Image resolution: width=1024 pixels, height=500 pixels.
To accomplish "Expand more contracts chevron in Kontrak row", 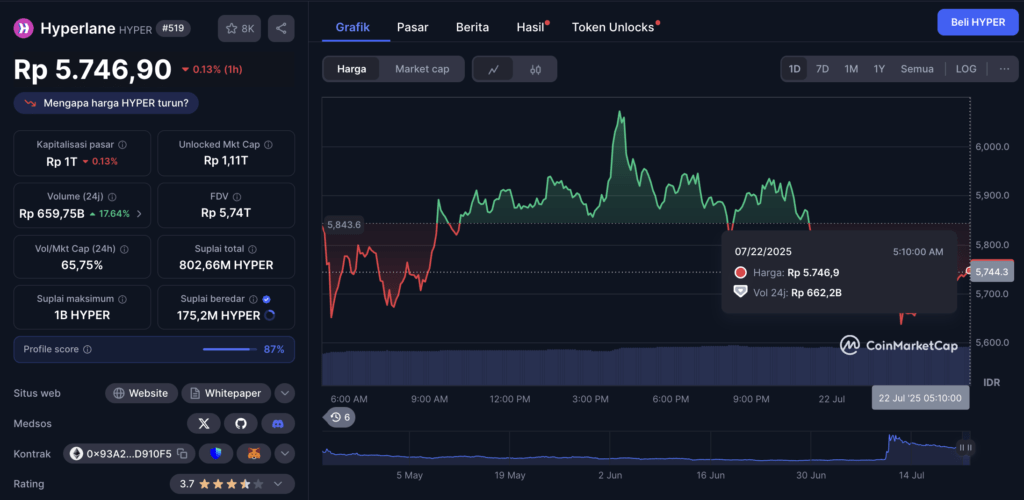I will pyautogui.click(x=284, y=453).
